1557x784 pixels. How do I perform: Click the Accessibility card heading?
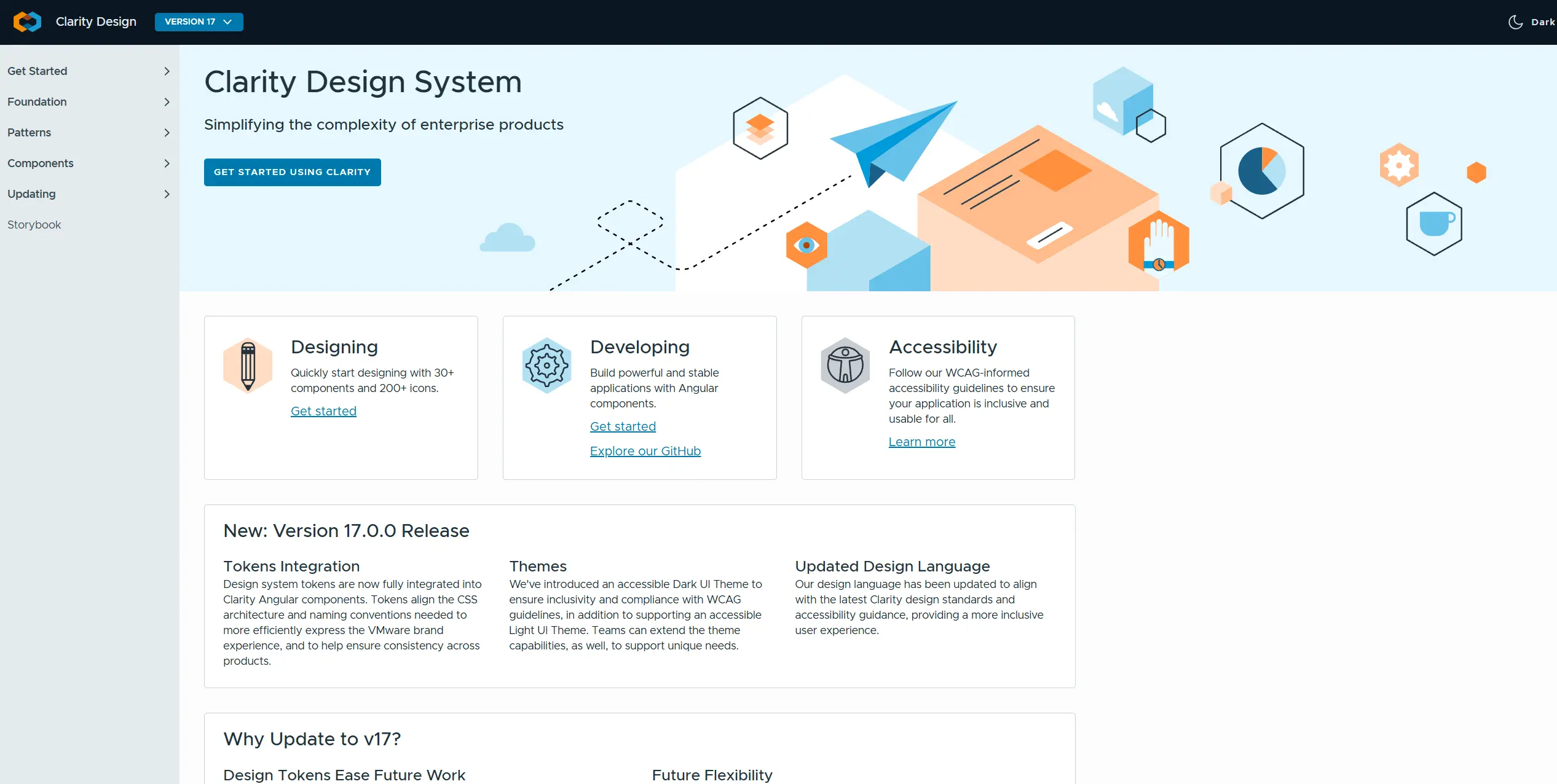(943, 347)
